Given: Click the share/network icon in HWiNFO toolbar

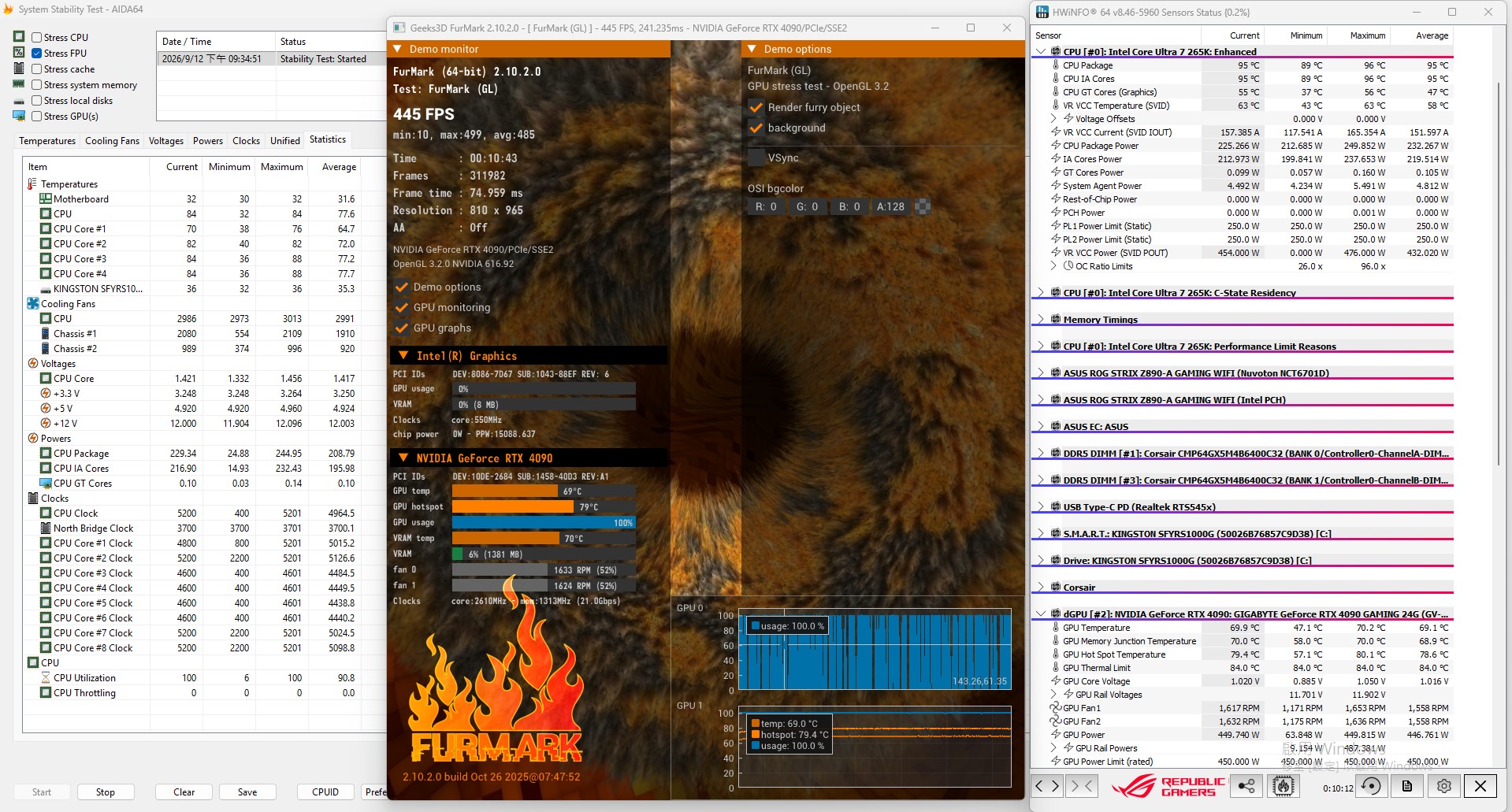Looking at the screenshot, I should pyautogui.click(x=1246, y=786).
